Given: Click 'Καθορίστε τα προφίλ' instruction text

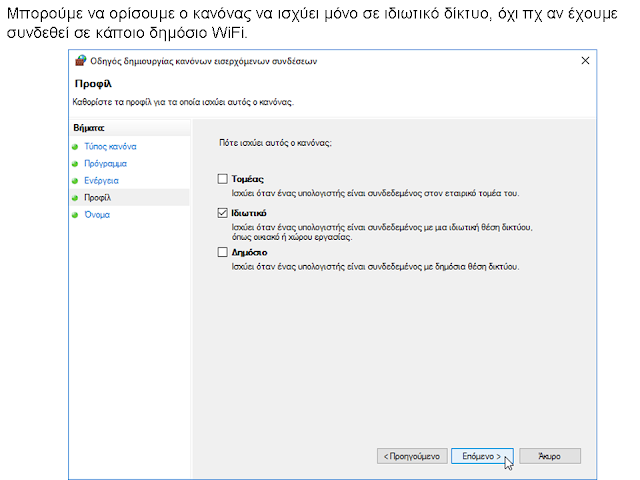Looking at the screenshot, I should tap(183, 102).
